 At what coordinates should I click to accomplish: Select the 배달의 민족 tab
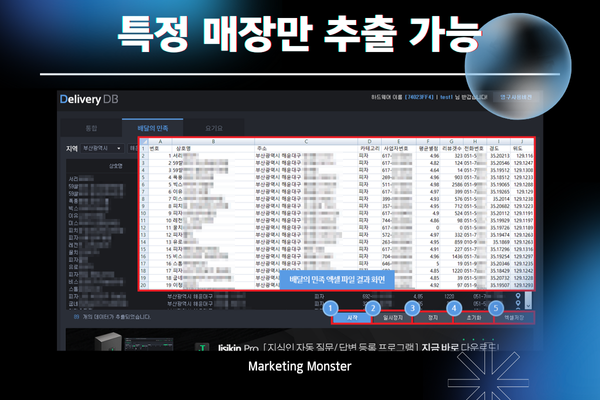(x=153, y=128)
